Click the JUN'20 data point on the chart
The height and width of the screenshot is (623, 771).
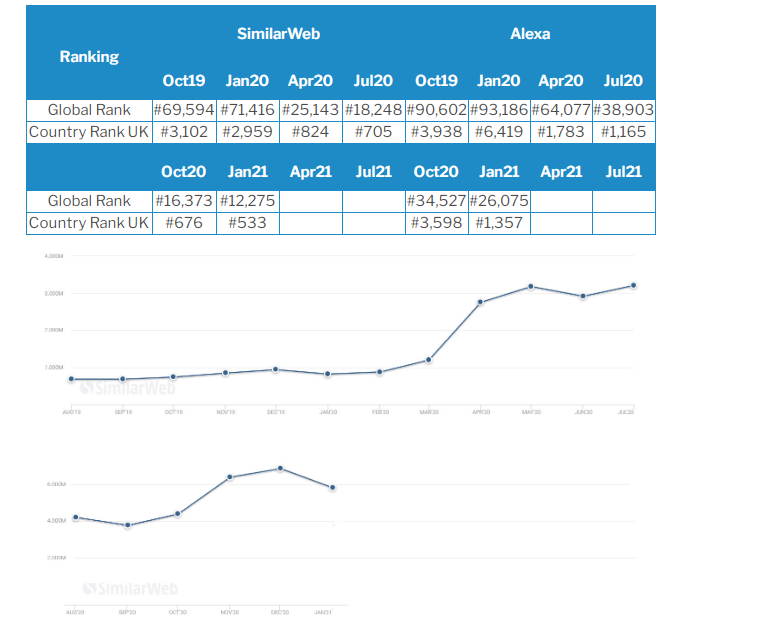click(583, 297)
